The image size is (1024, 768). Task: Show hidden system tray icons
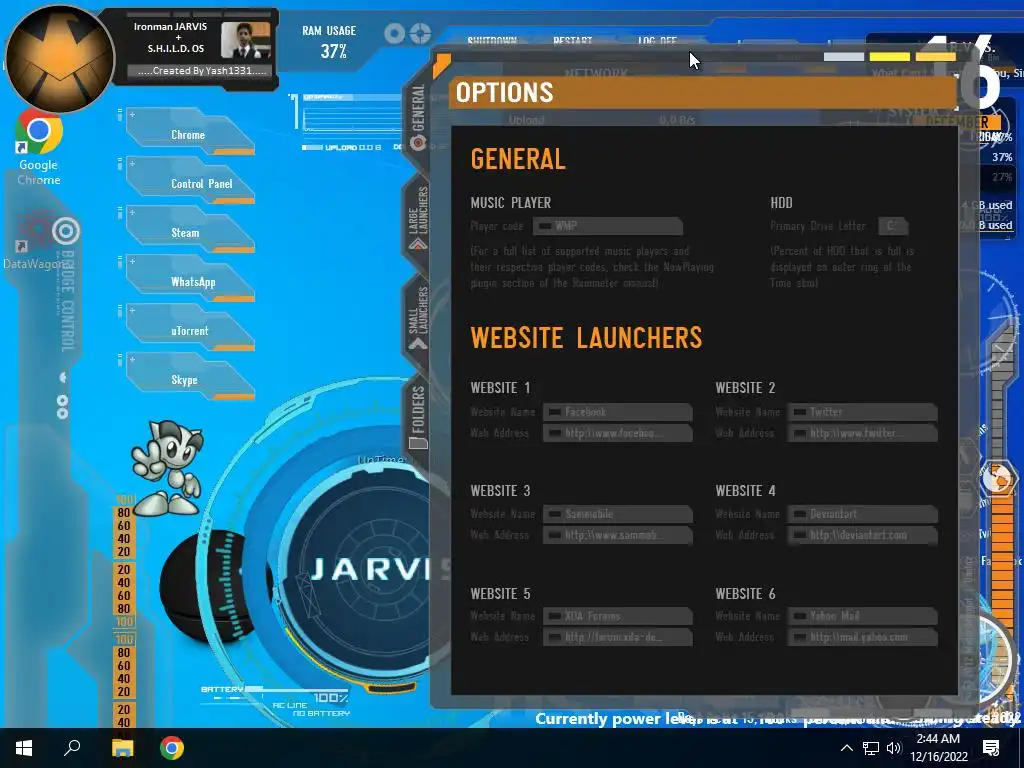click(846, 748)
